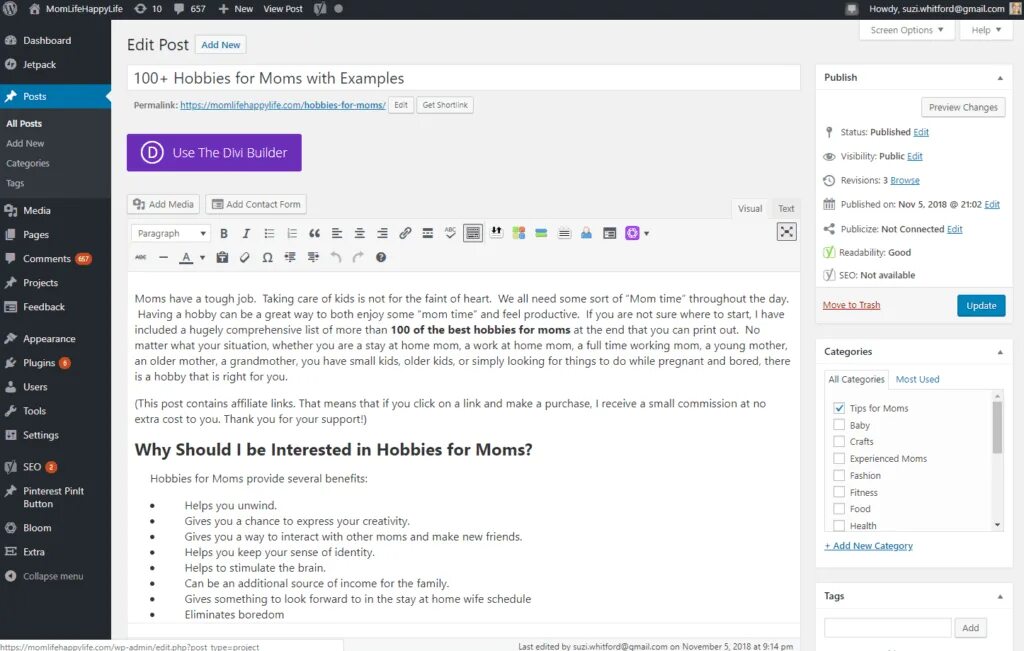The width and height of the screenshot is (1024, 651).
Task: Increase paragraph indent
Action: [313, 257]
